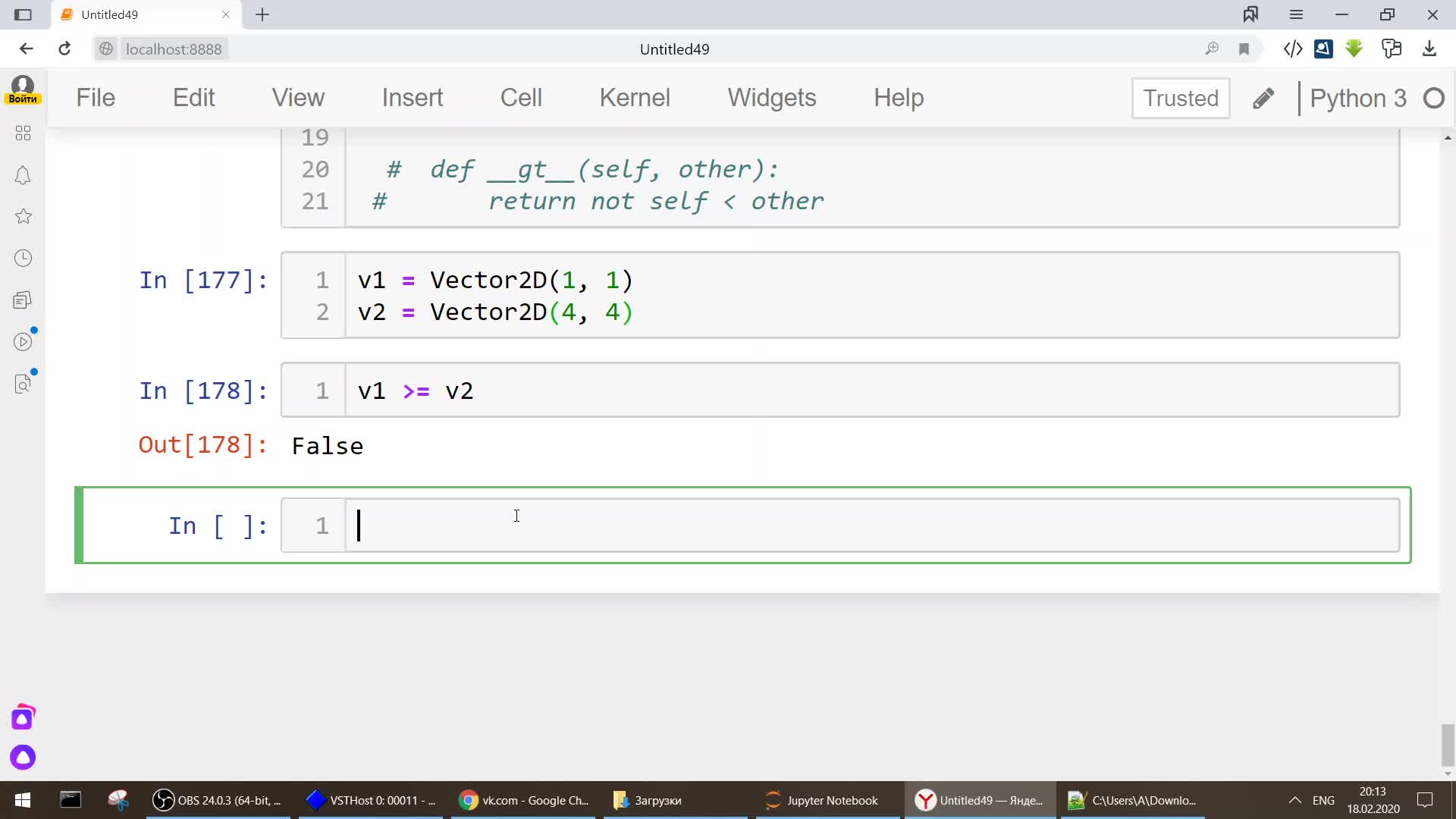Open the sidebar collections icon
This screenshot has height=819, width=1456.
(x=23, y=300)
